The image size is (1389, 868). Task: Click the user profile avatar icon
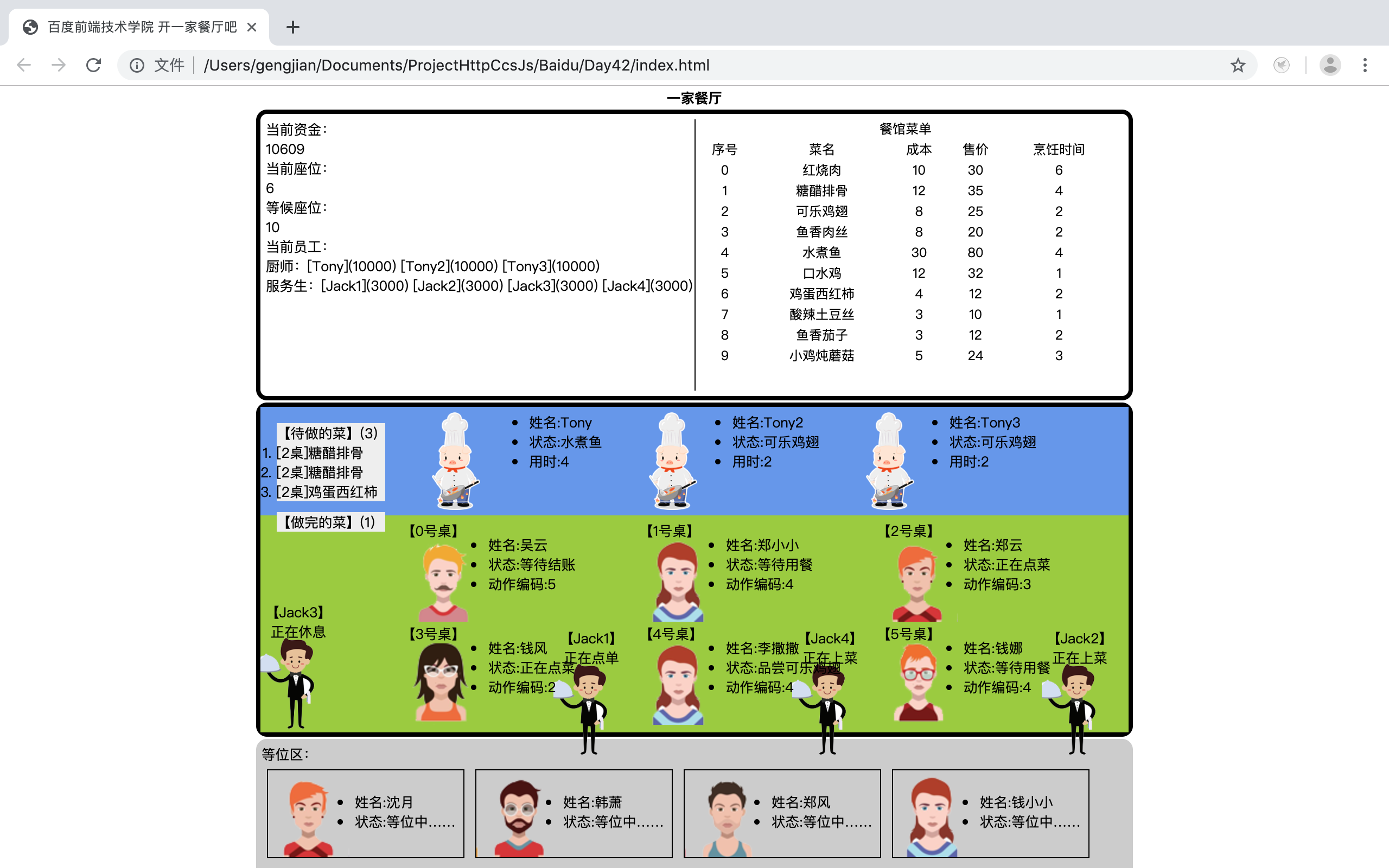pyautogui.click(x=1330, y=65)
